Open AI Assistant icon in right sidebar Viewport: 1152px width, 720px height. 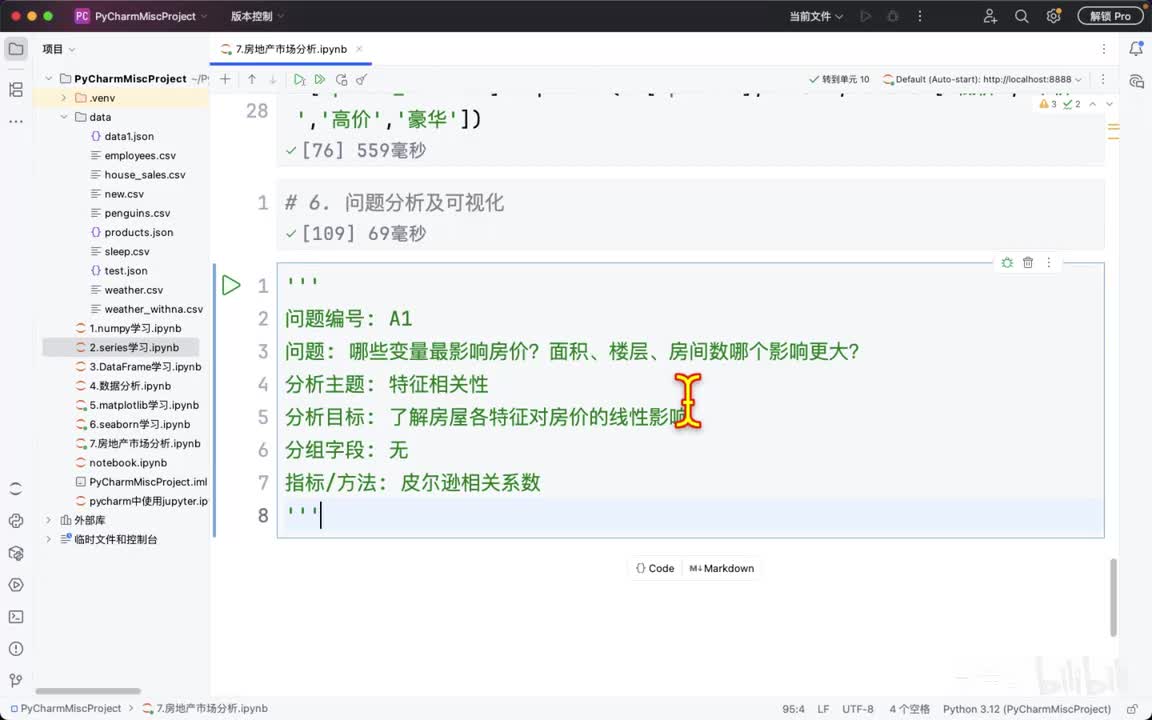point(1136,81)
